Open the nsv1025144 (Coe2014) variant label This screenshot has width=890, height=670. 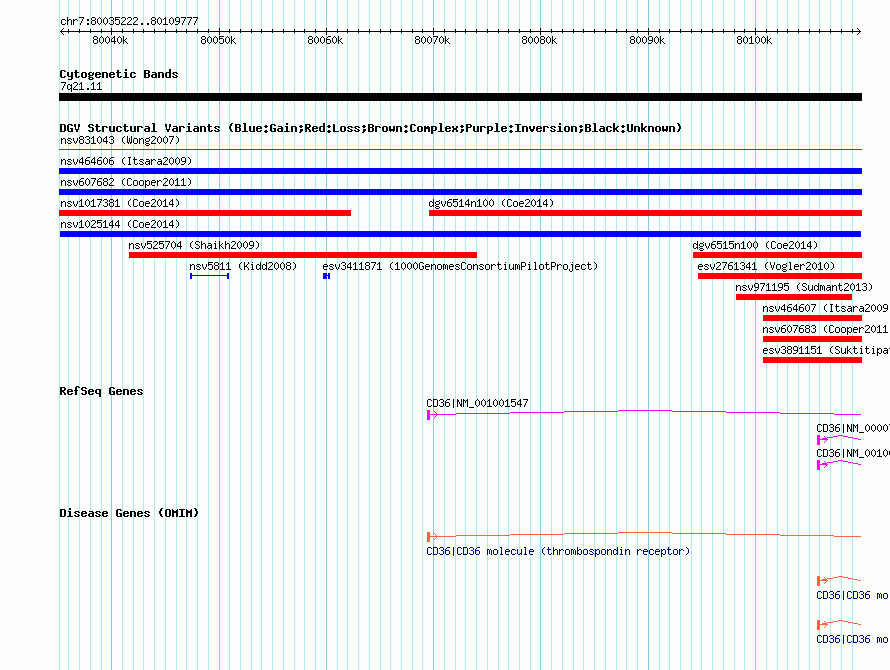coord(120,224)
